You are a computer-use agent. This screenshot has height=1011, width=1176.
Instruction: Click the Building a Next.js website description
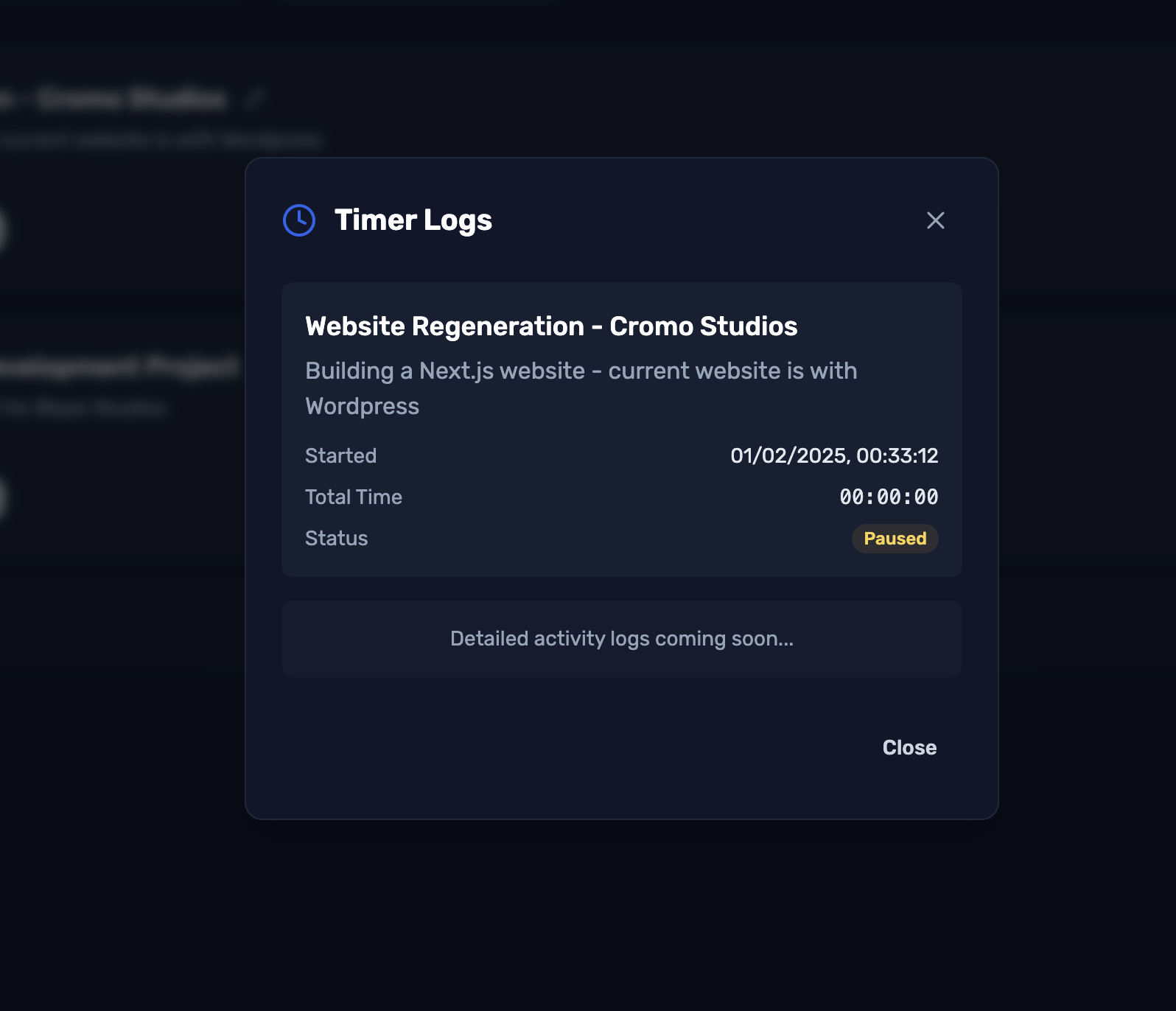tap(581, 388)
